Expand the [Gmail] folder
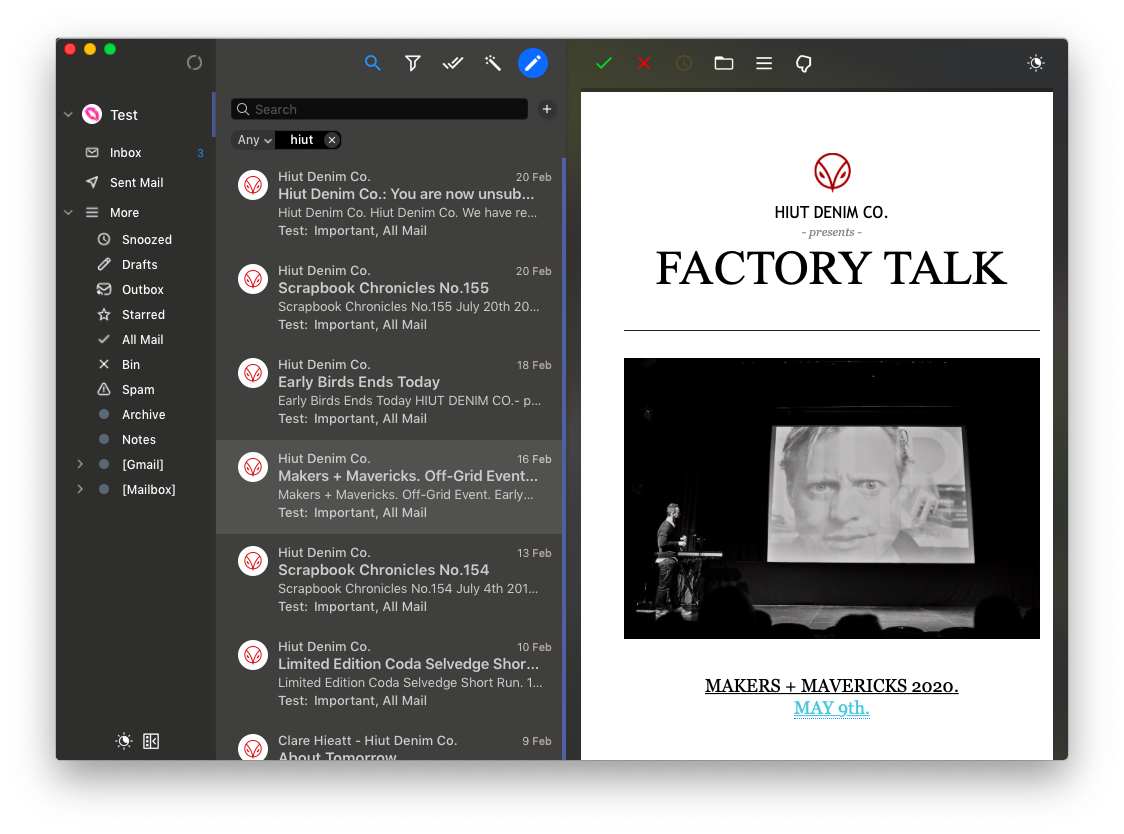This screenshot has width=1124, height=834. tap(80, 465)
